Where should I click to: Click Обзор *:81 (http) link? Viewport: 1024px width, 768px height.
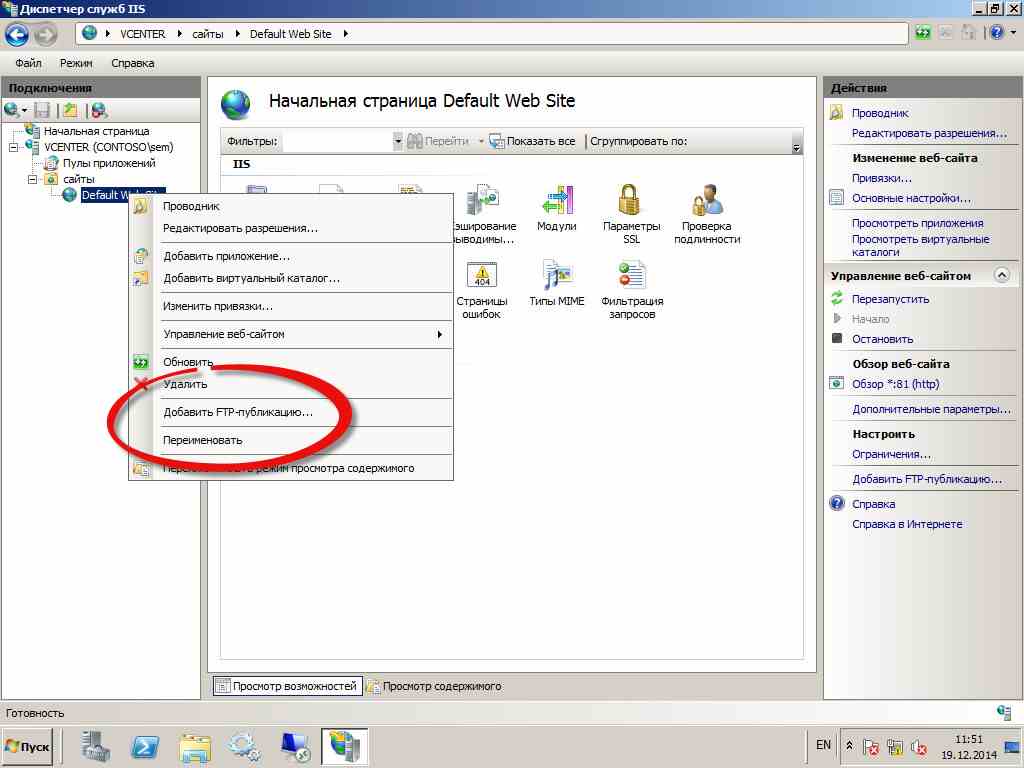[x=895, y=384]
